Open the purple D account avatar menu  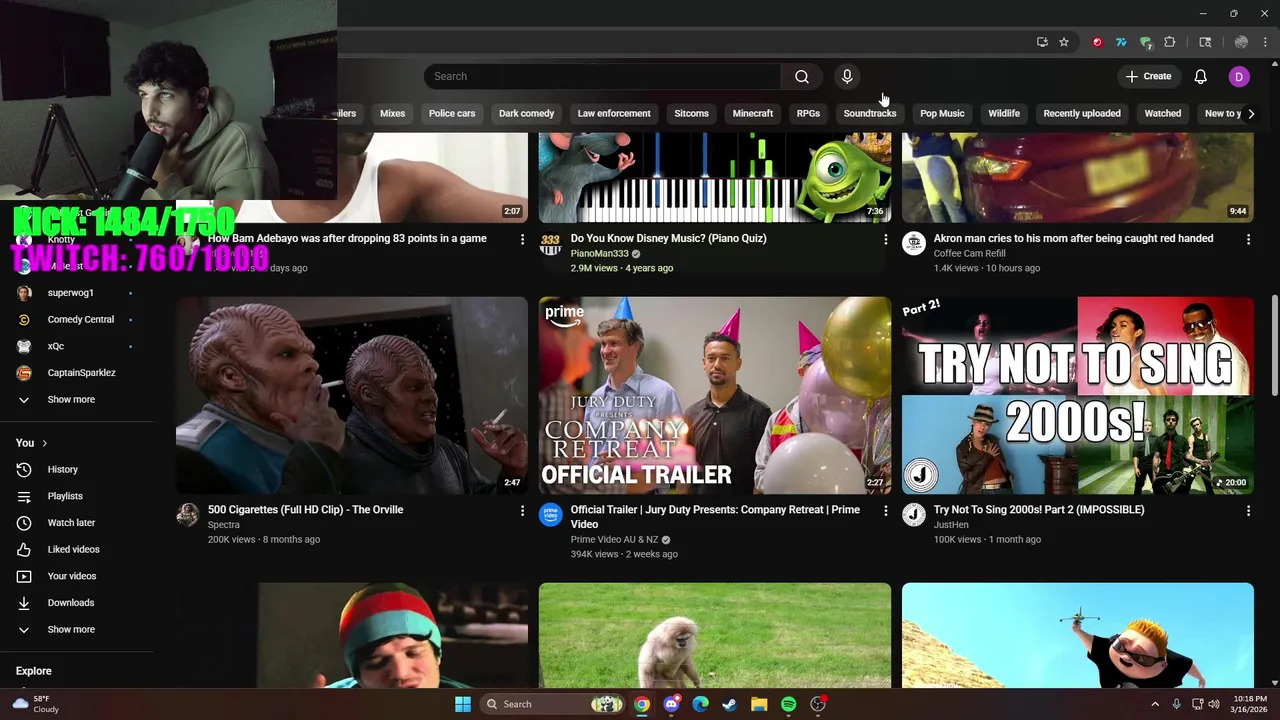click(x=1239, y=76)
